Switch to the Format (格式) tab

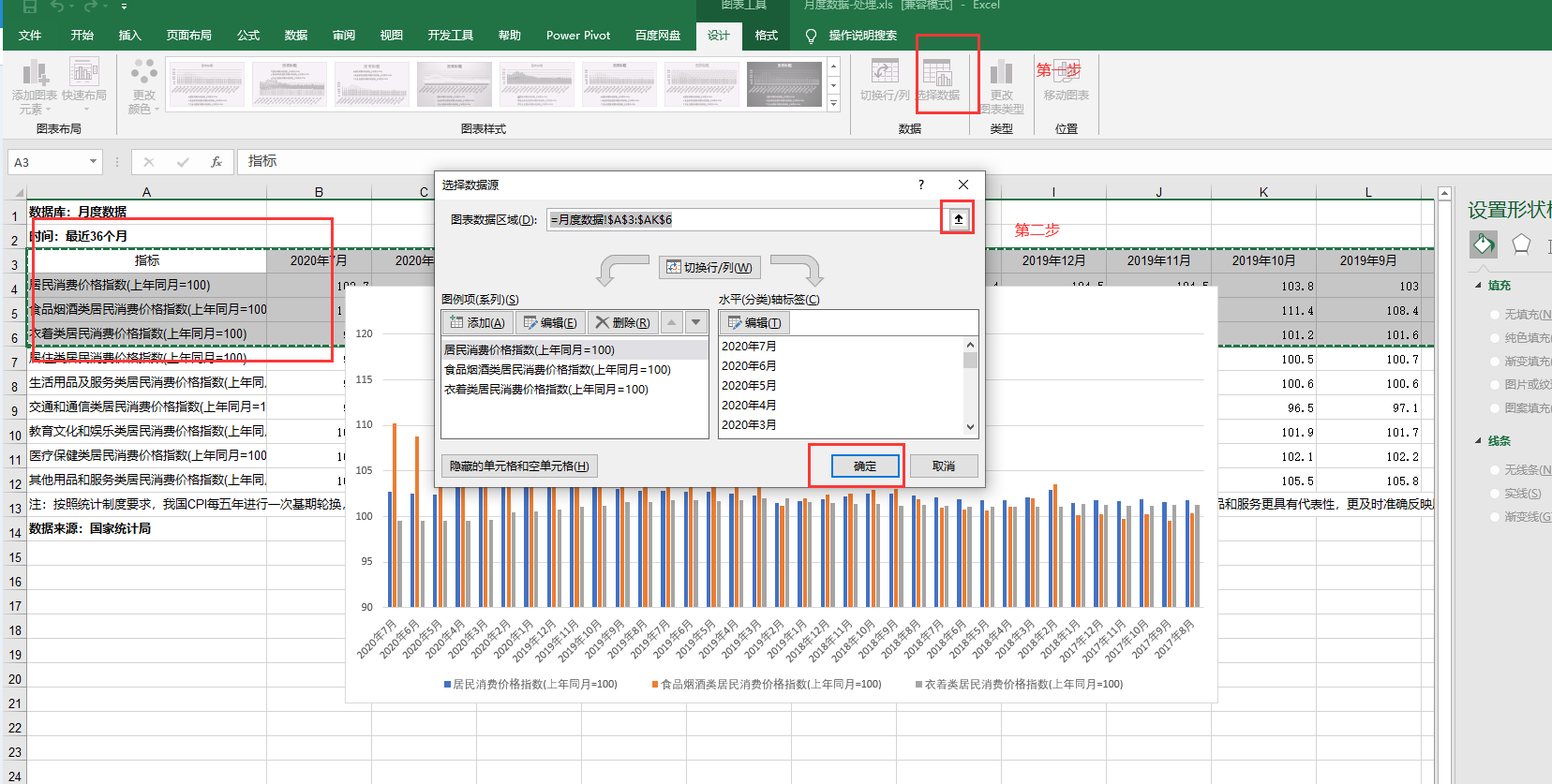[x=767, y=36]
